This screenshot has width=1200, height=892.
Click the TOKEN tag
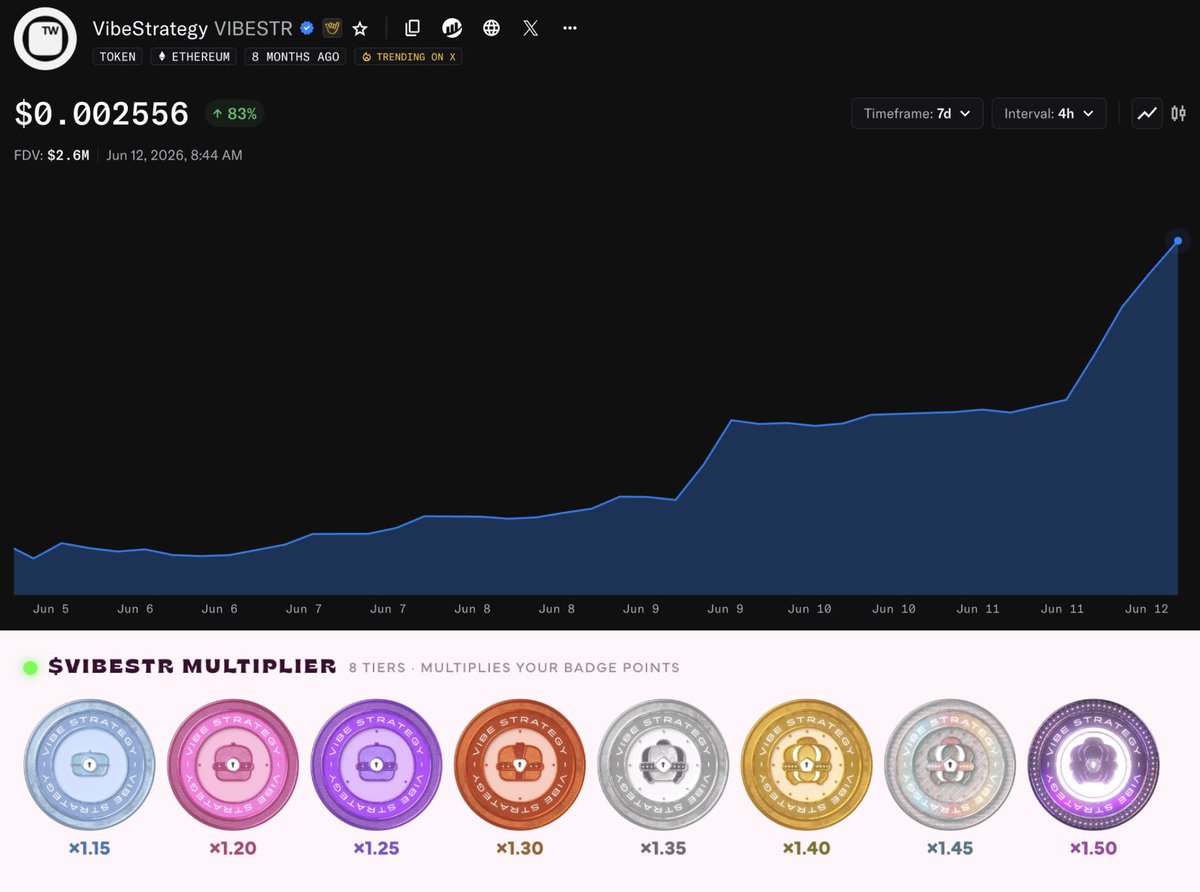[118, 57]
